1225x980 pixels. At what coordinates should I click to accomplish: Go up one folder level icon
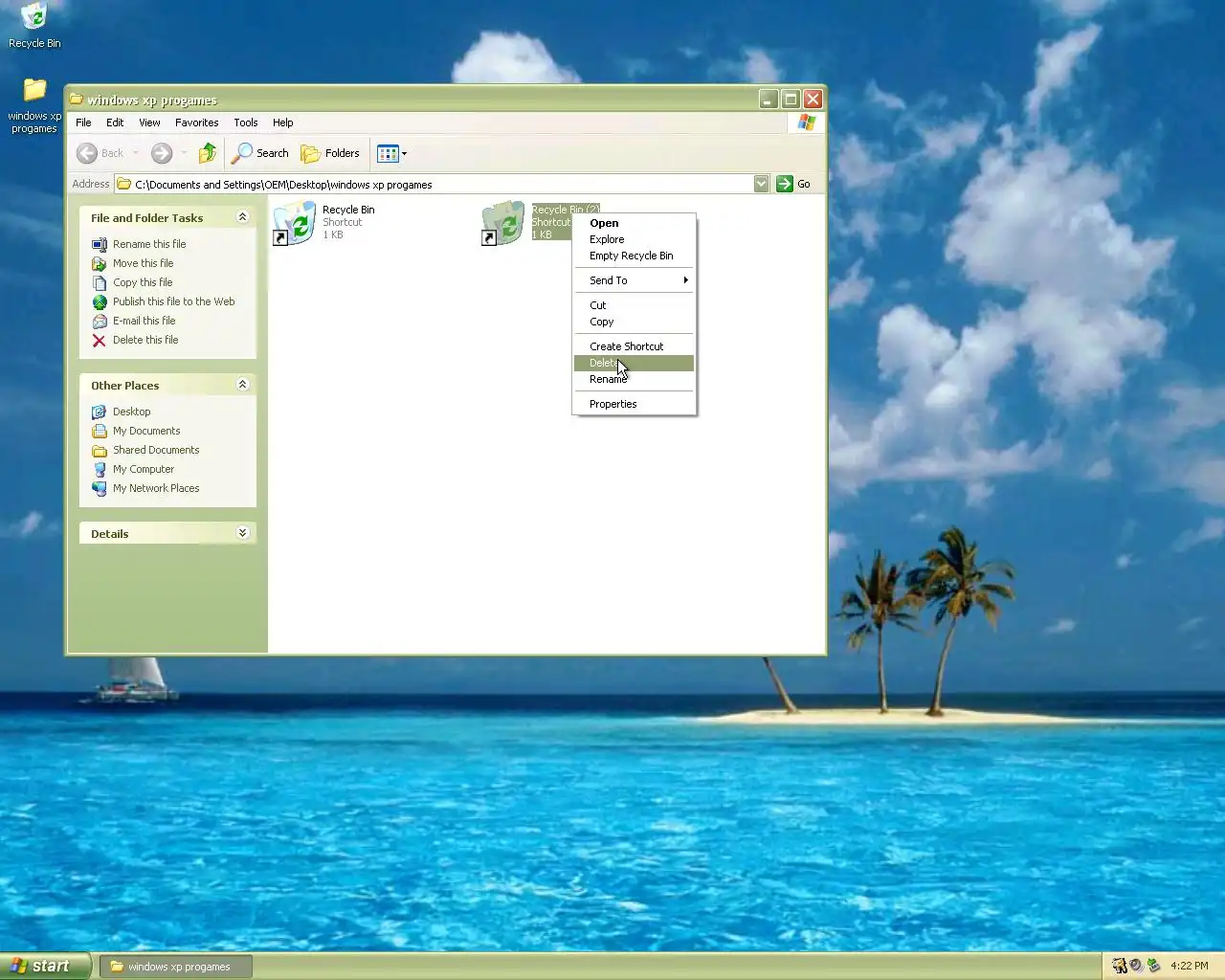208,153
